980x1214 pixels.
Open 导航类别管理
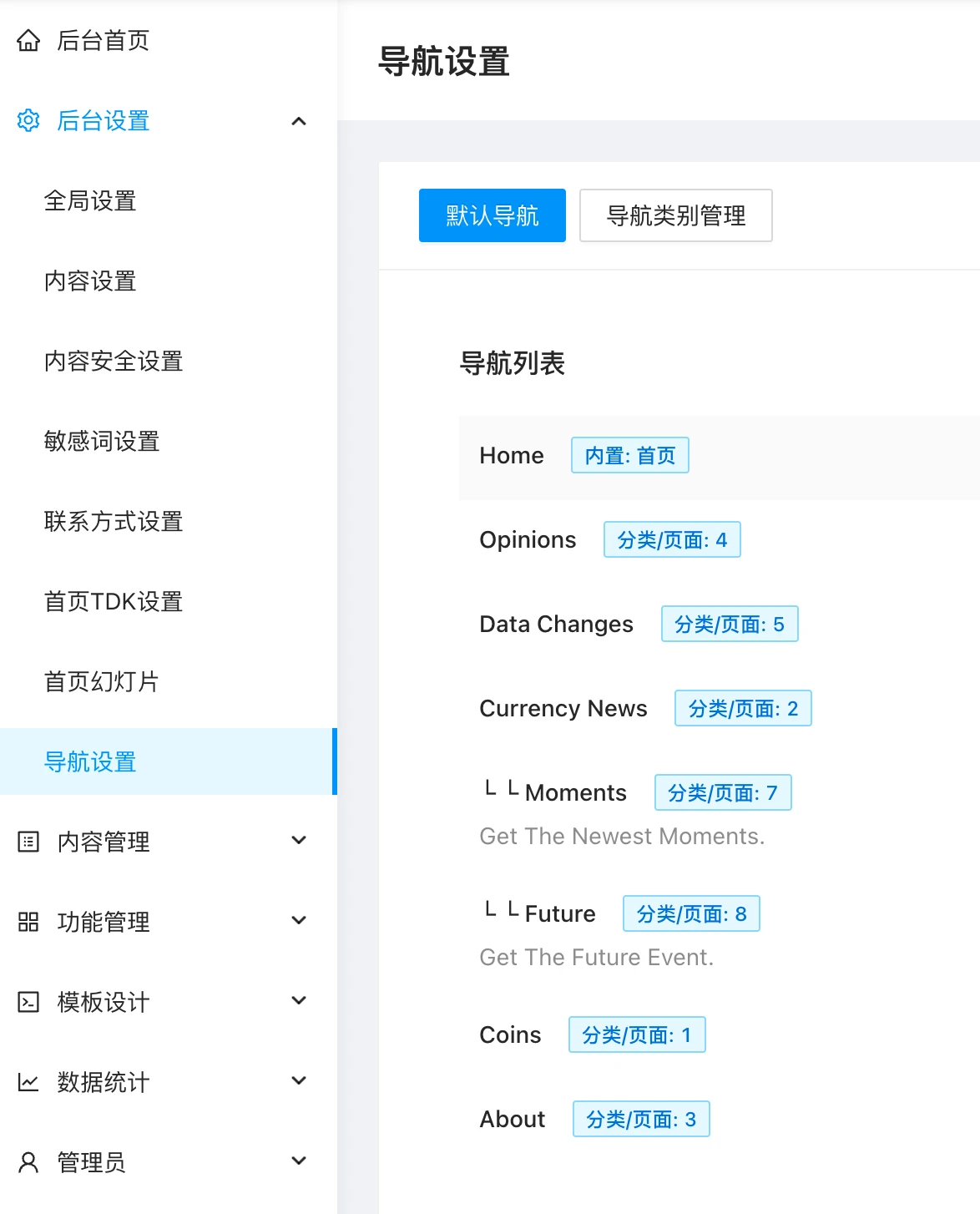(x=675, y=215)
